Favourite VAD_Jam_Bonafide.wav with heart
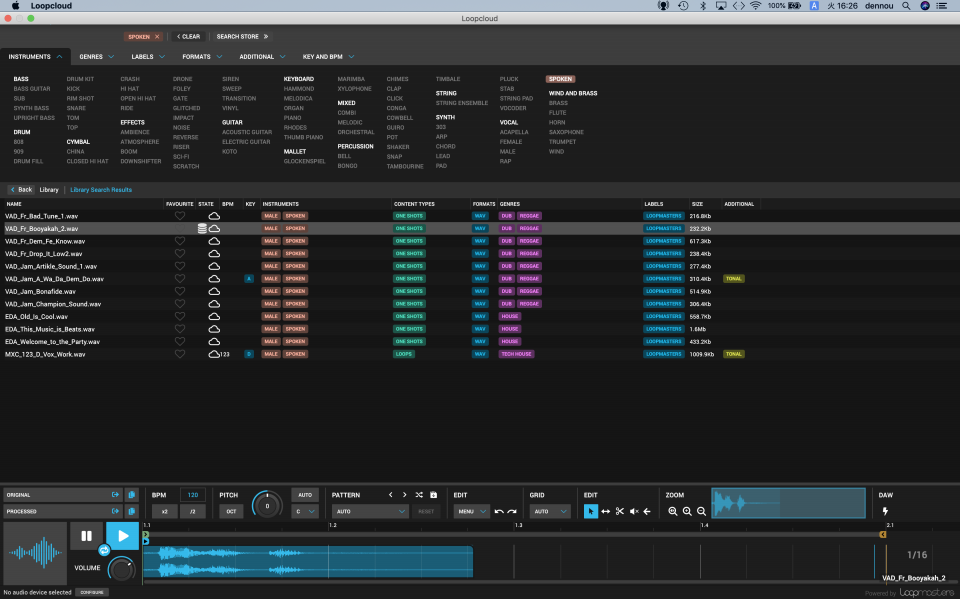 (179, 292)
